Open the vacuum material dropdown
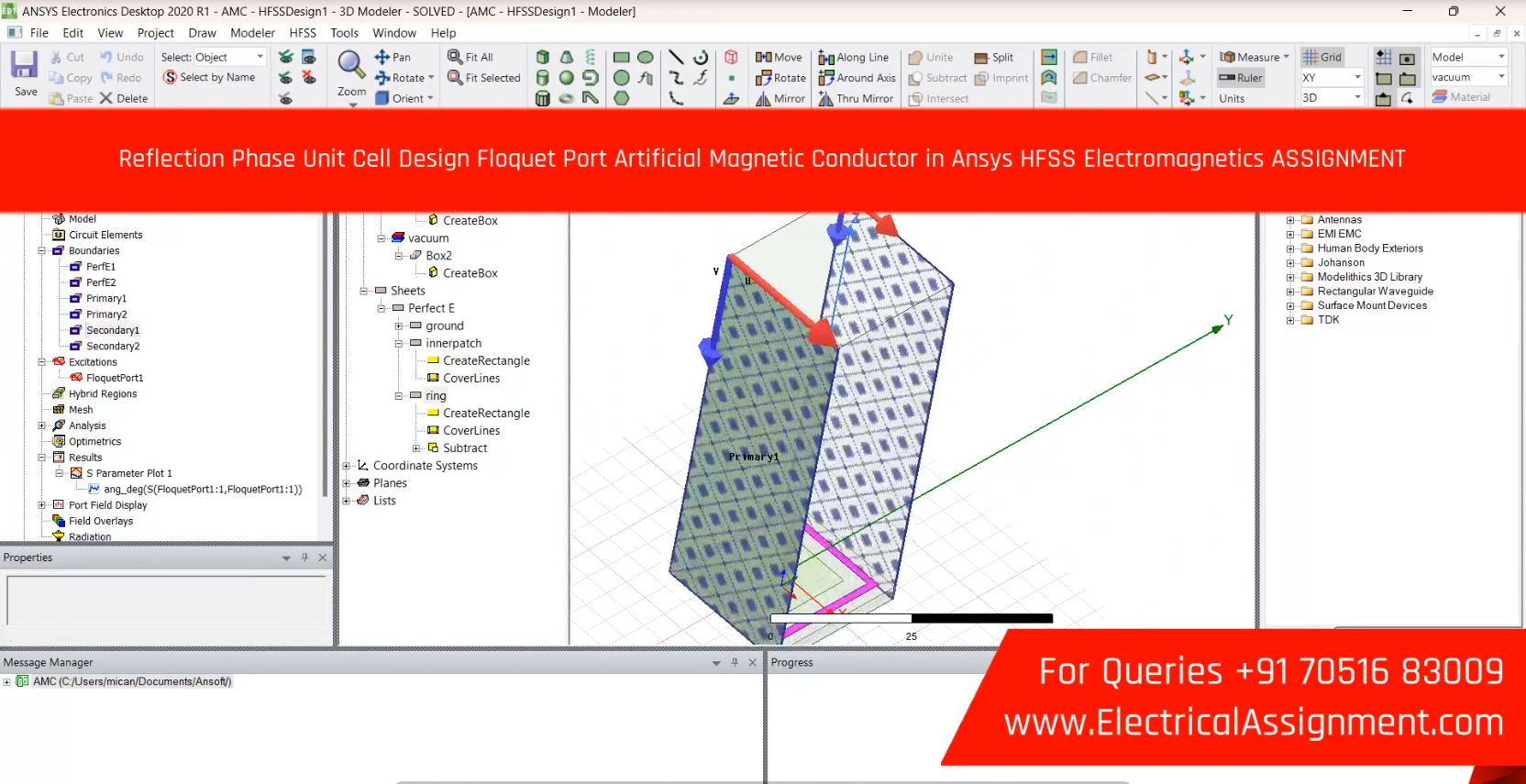 (1501, 77)
